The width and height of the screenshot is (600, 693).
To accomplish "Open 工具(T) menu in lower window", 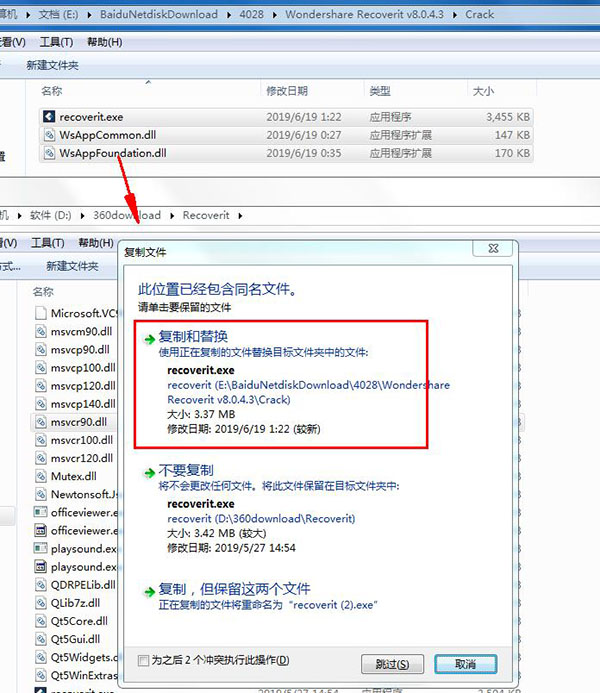I will 48,243.
